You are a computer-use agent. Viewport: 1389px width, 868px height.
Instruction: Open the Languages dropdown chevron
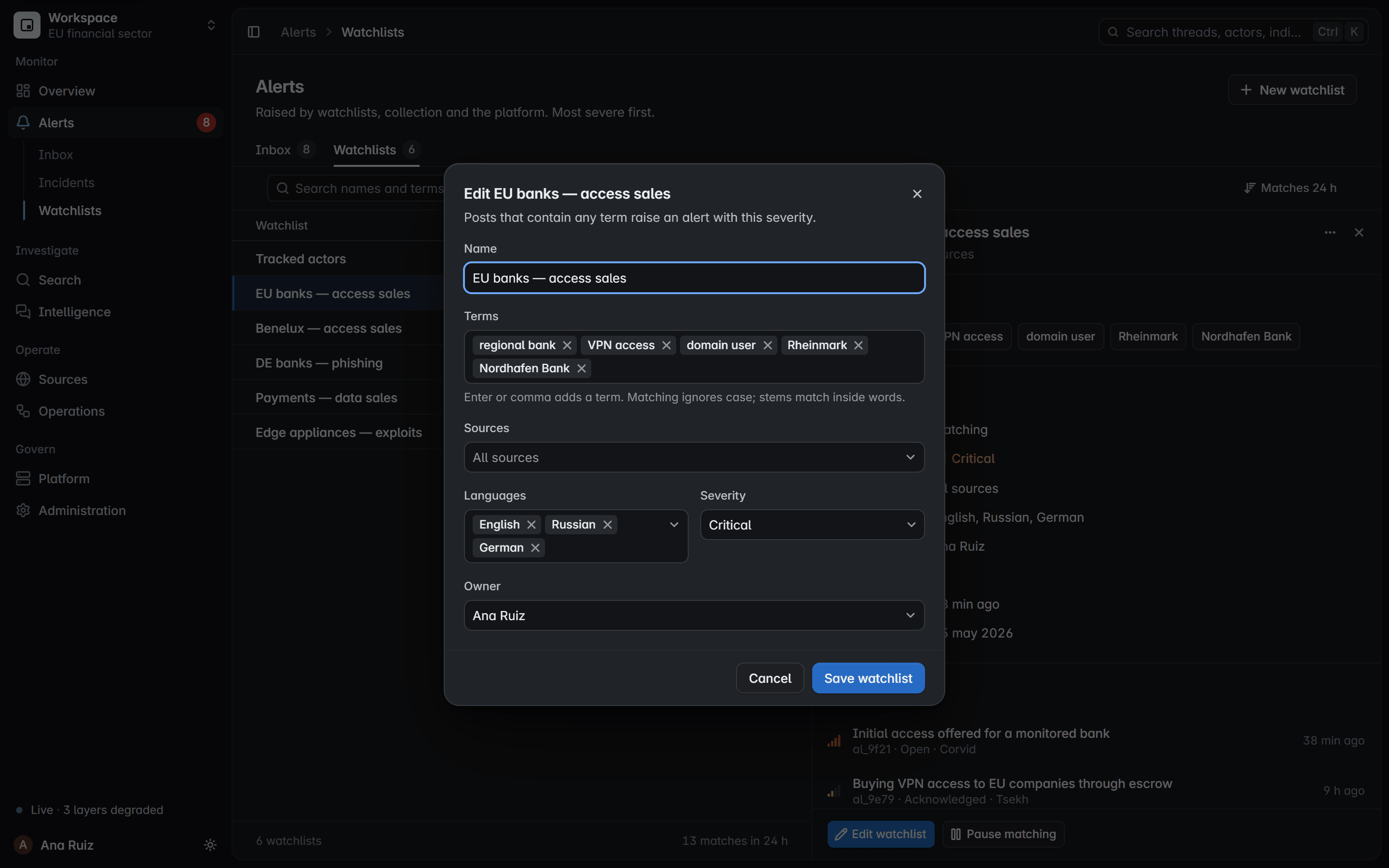pos(674,525)
